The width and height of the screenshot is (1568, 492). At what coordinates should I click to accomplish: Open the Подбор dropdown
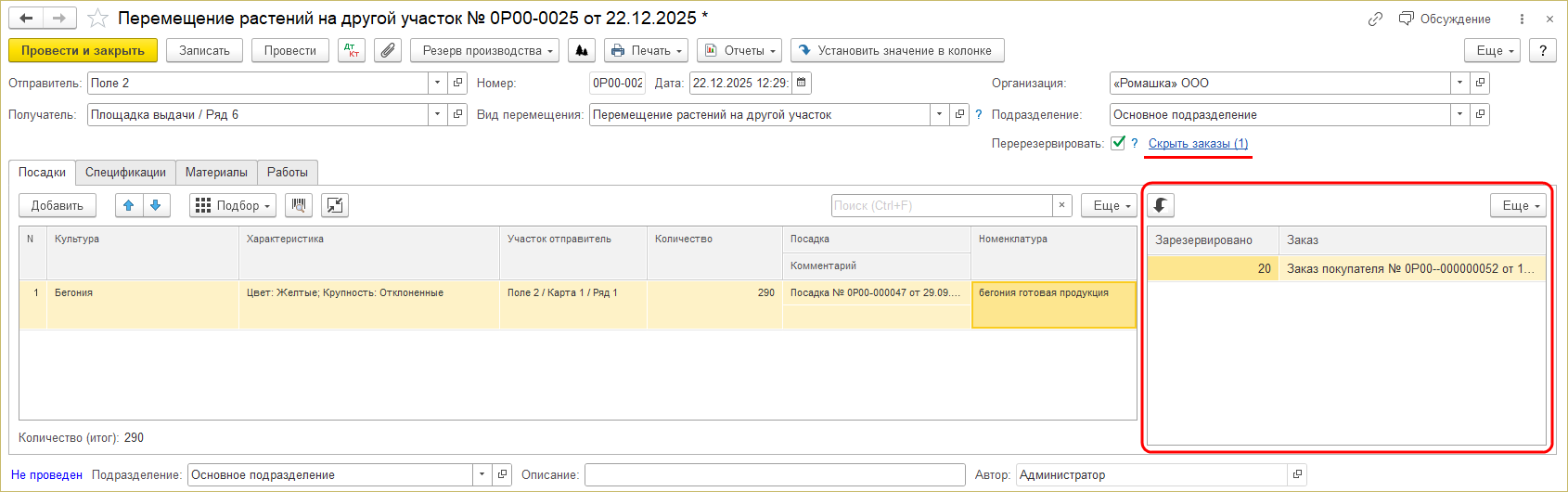pyautogui.click(x=232, y=205)
